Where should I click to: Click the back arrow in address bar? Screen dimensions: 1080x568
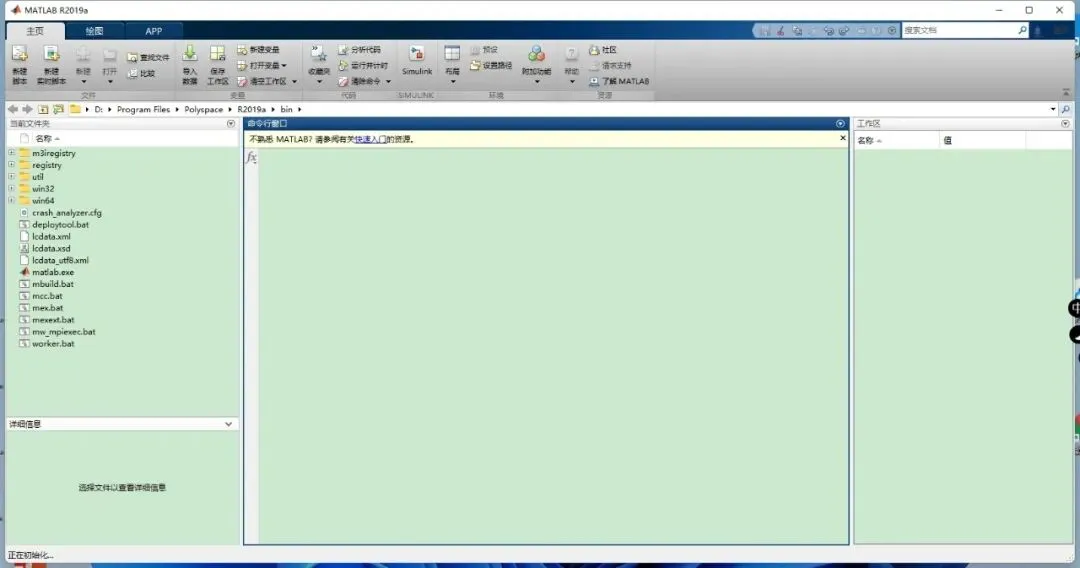(12, 109)
